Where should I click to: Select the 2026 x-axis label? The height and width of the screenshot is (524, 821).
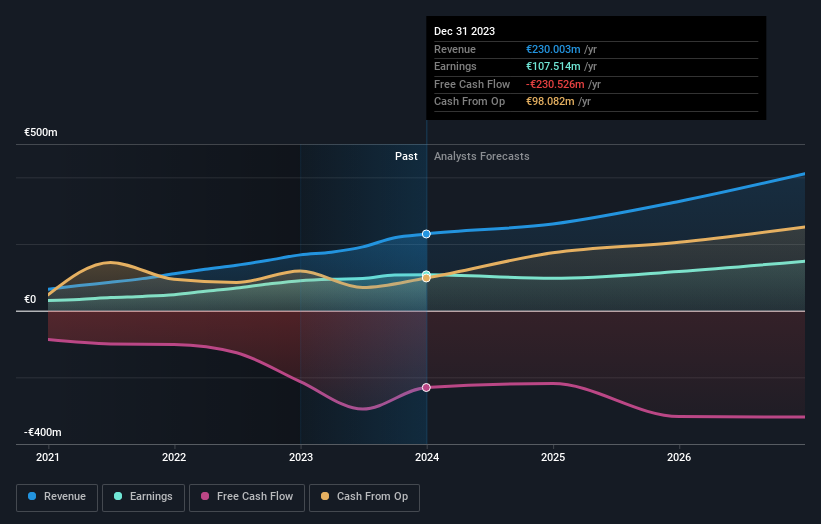click(679, 457)
